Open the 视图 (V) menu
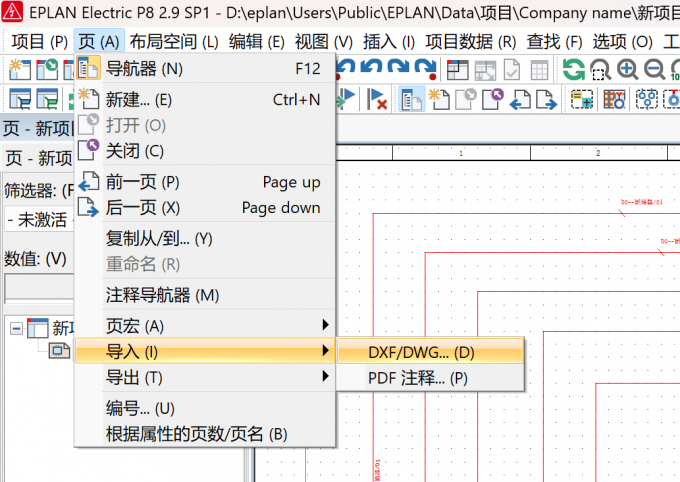Image resolution: width=680 pixels, height=482 pixels. tap(324, 42)
